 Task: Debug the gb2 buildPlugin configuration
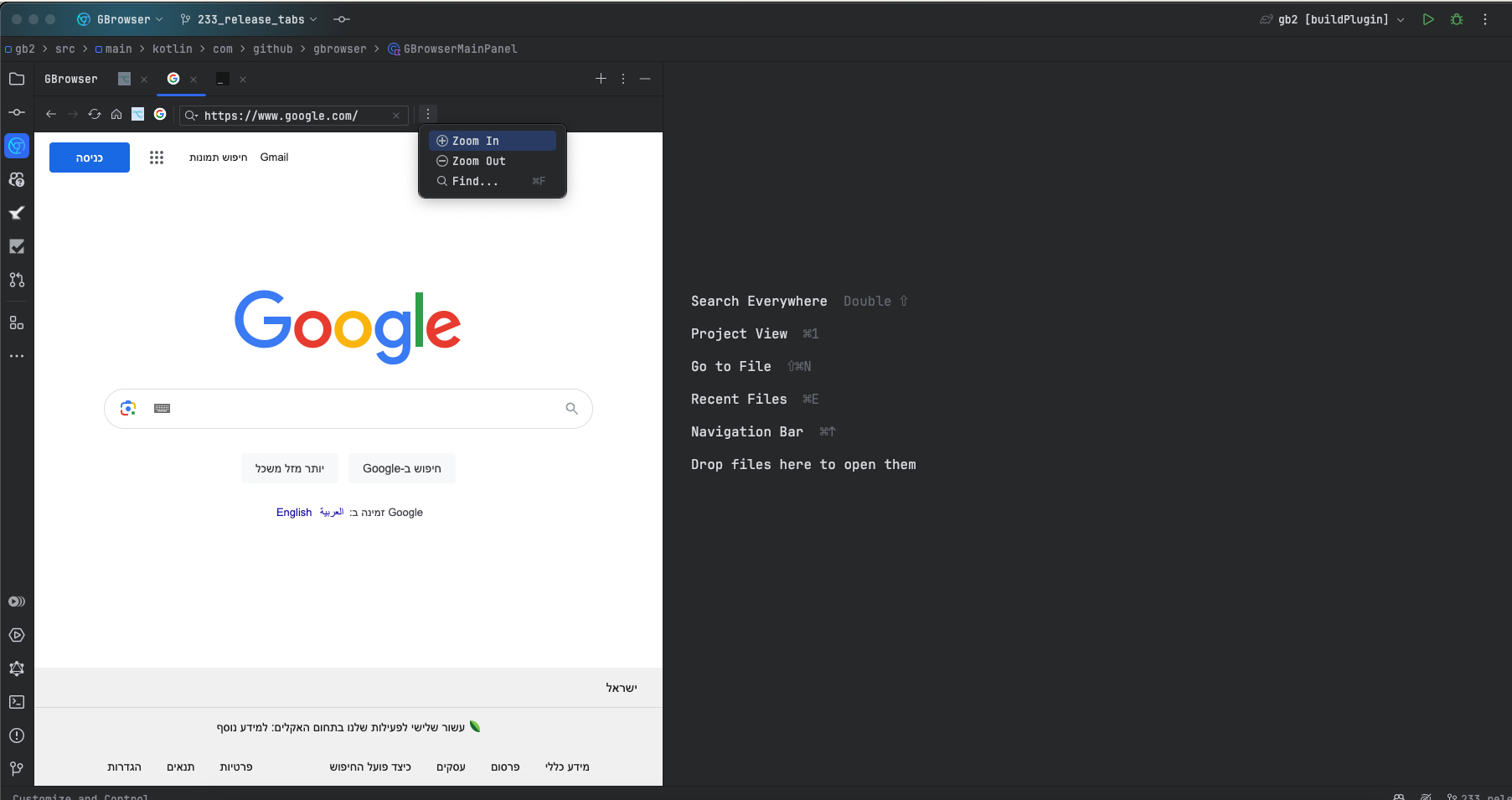coord(1457,19)
